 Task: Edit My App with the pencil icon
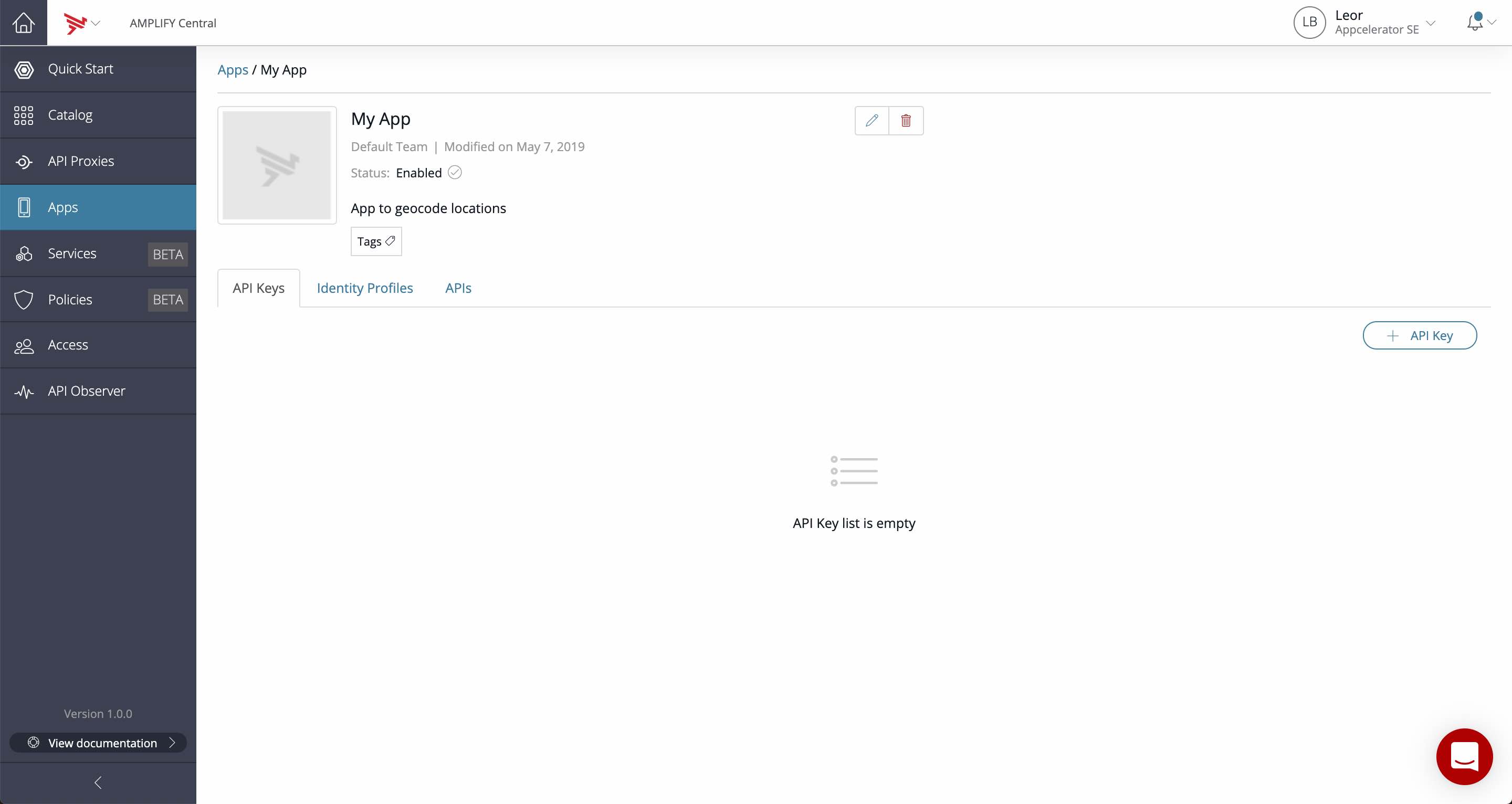tap(871, 121)
